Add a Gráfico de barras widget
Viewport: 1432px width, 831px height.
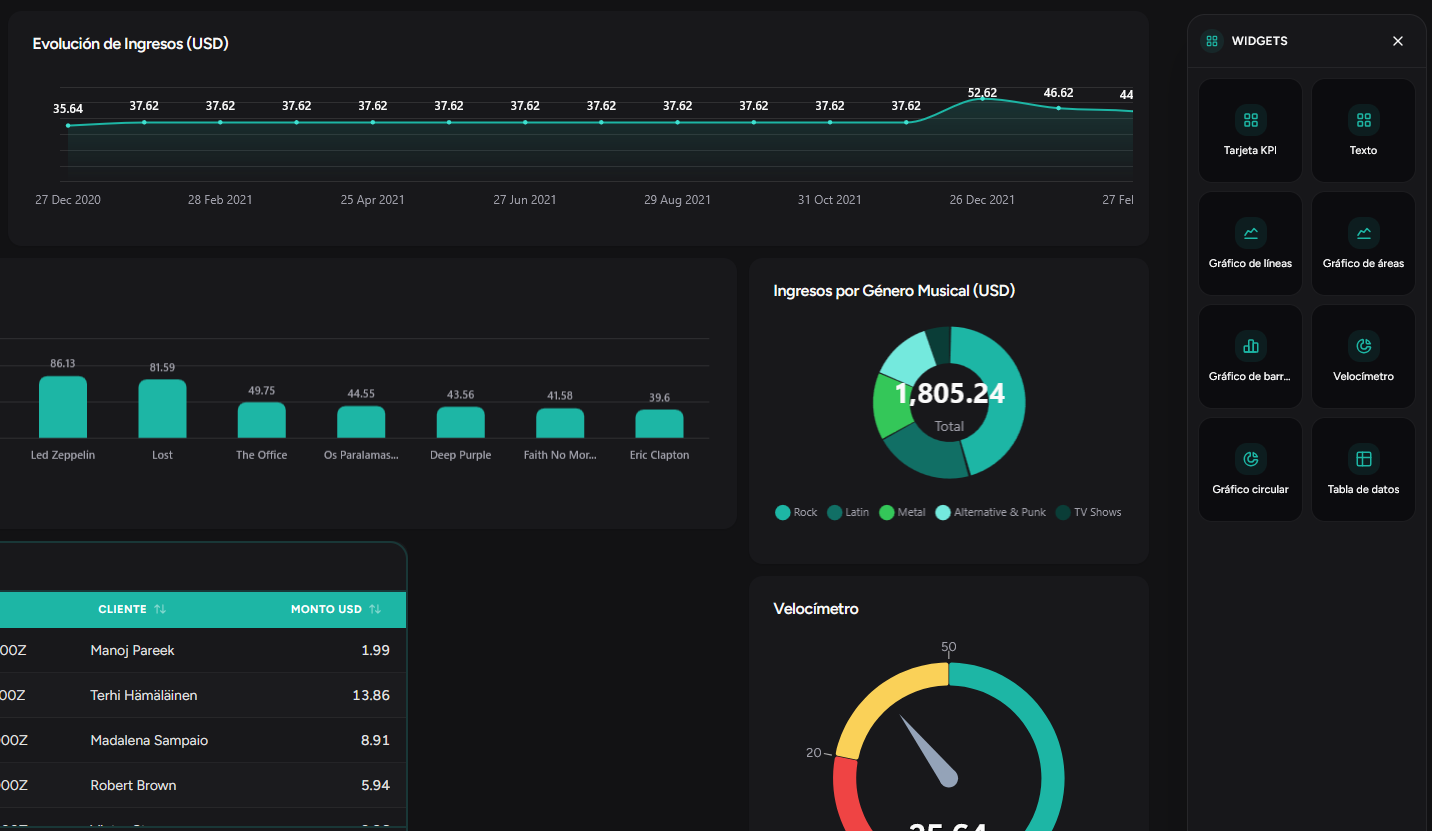pos(1250,356)
